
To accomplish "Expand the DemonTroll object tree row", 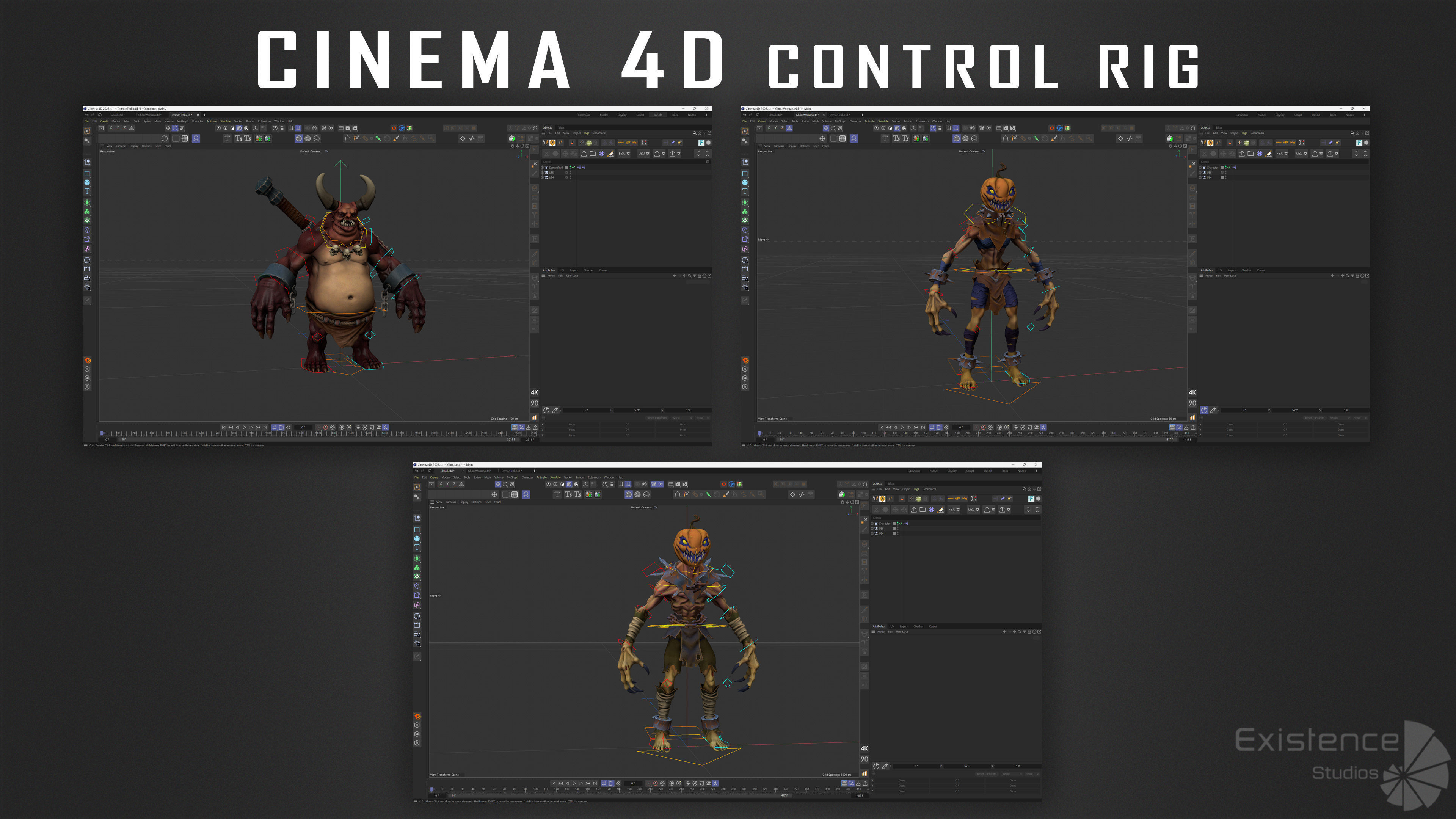I will (542, 167).
